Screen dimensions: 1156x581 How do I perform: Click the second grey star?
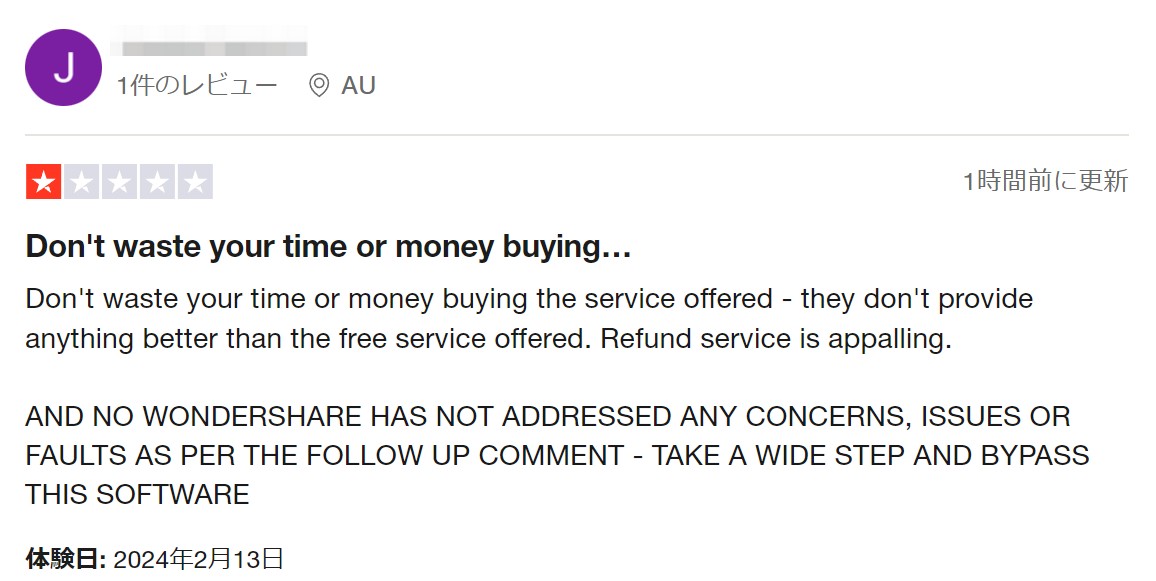point(82,181)
